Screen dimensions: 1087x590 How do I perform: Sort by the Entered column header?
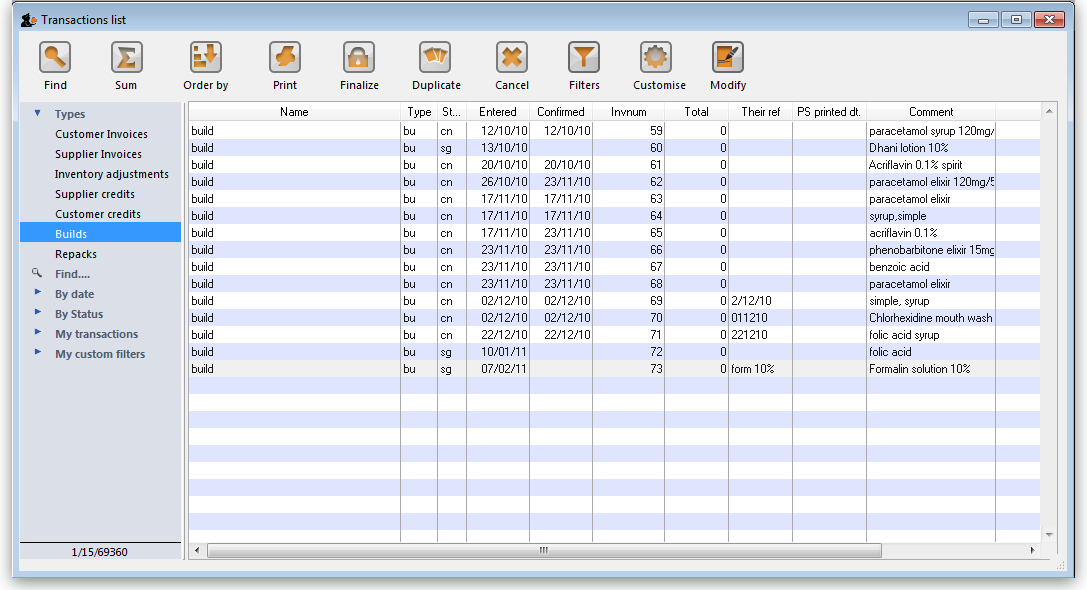point(497,112)
